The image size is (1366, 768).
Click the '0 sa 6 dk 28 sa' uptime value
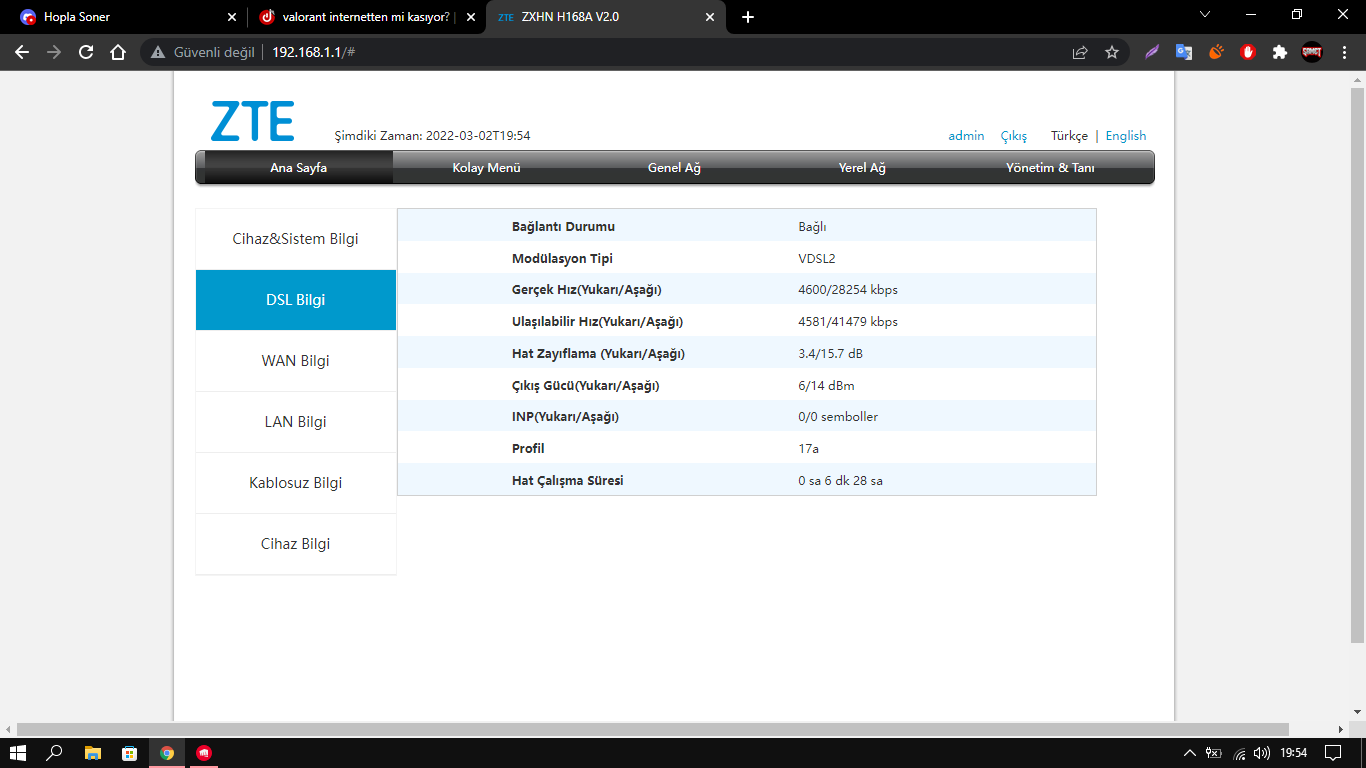pyautogui.click(x=840, y=481)
